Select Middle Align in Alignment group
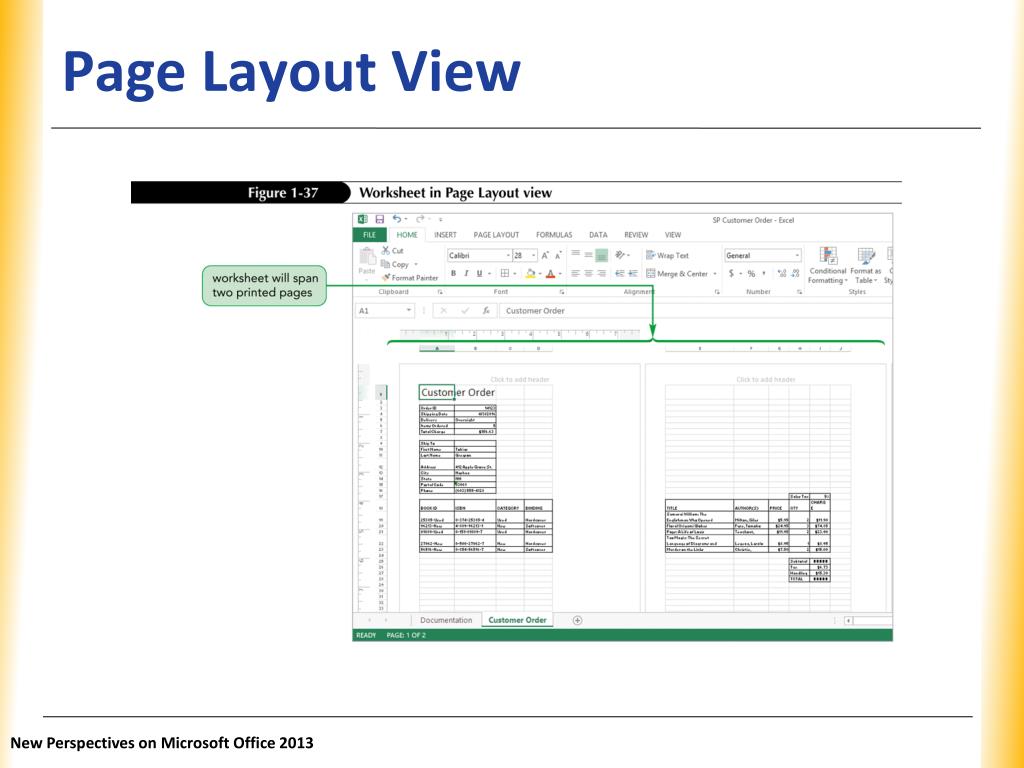 (588, 255)
